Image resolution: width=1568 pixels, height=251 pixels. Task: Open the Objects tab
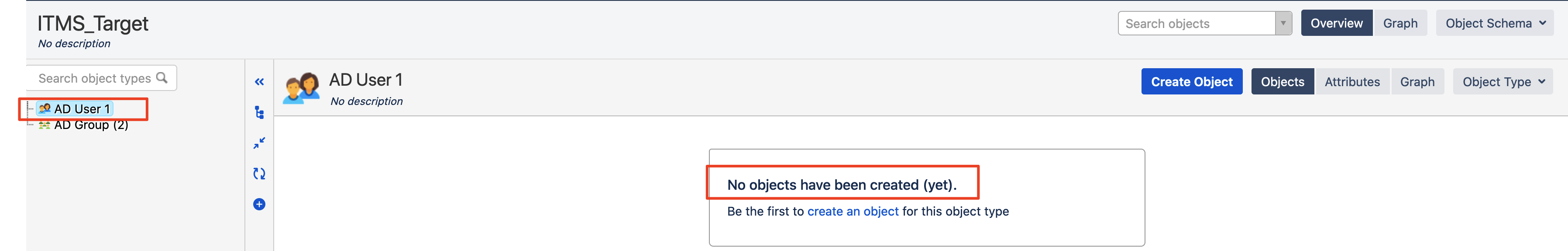(x=1283, y=82)
